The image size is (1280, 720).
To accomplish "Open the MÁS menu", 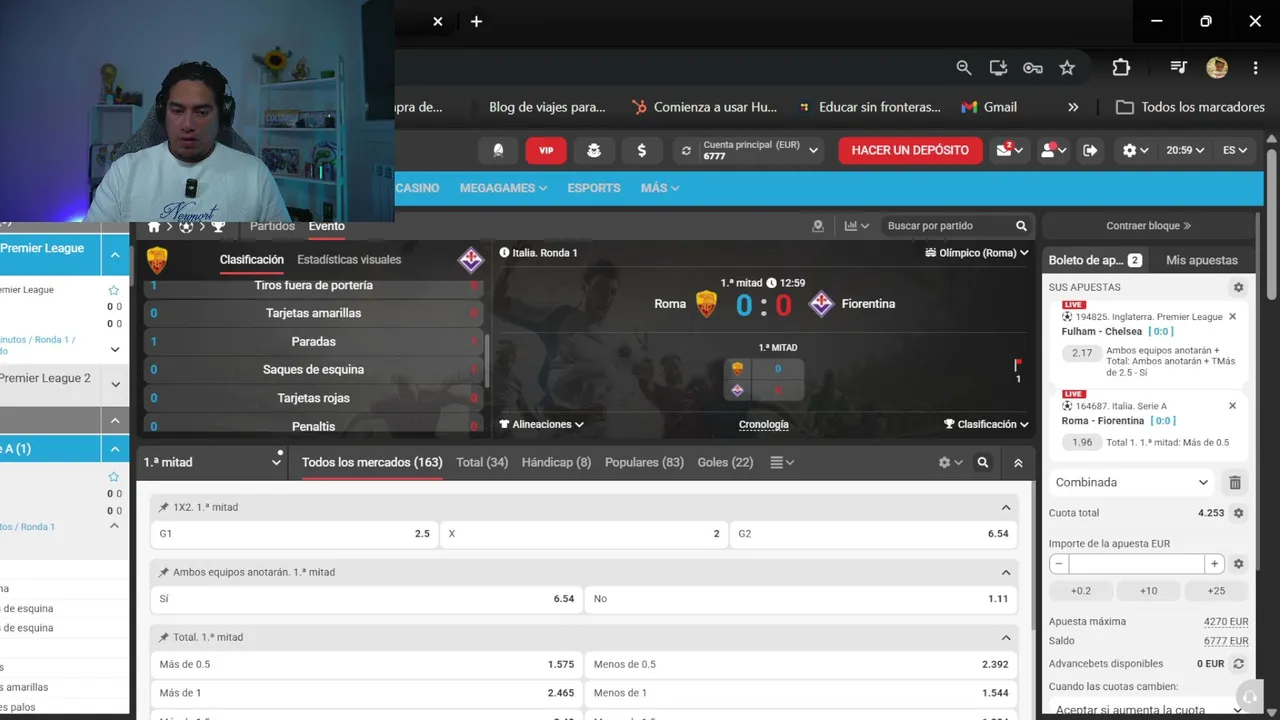I will click(660, 188).
